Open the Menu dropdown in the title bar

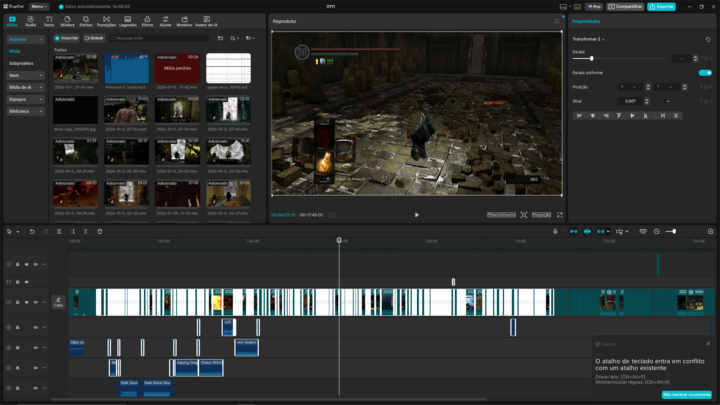[x=38, y=6]
